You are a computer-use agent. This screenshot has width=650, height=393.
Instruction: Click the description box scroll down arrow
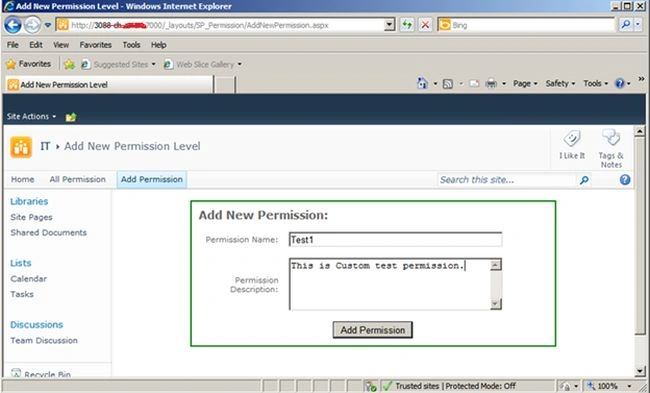496,304
